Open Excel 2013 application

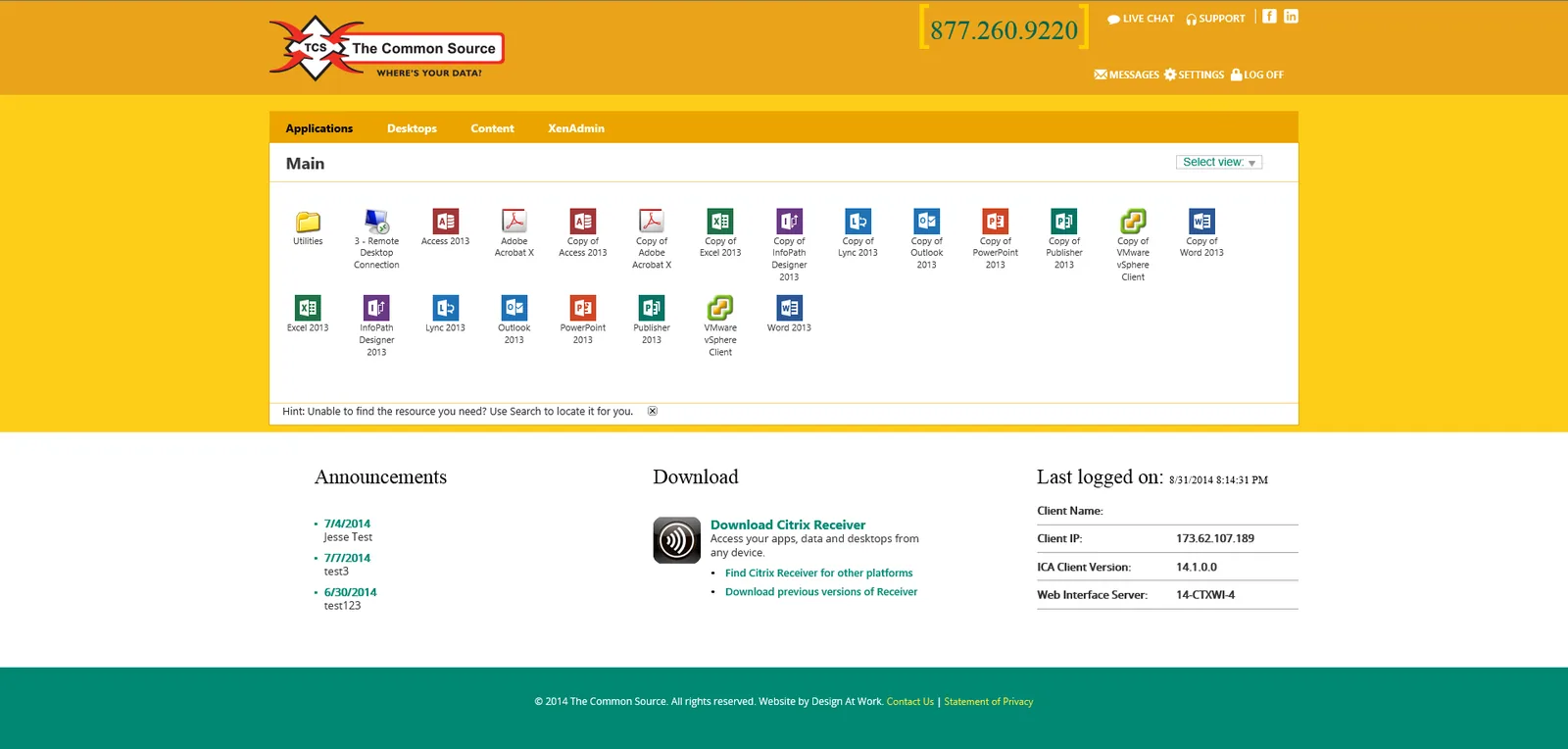(308, 308)
